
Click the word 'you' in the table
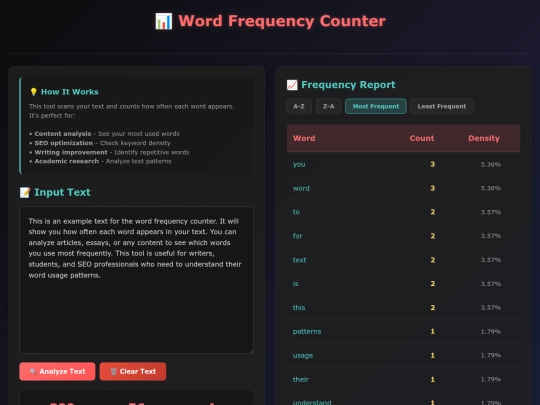click(299, 164)
